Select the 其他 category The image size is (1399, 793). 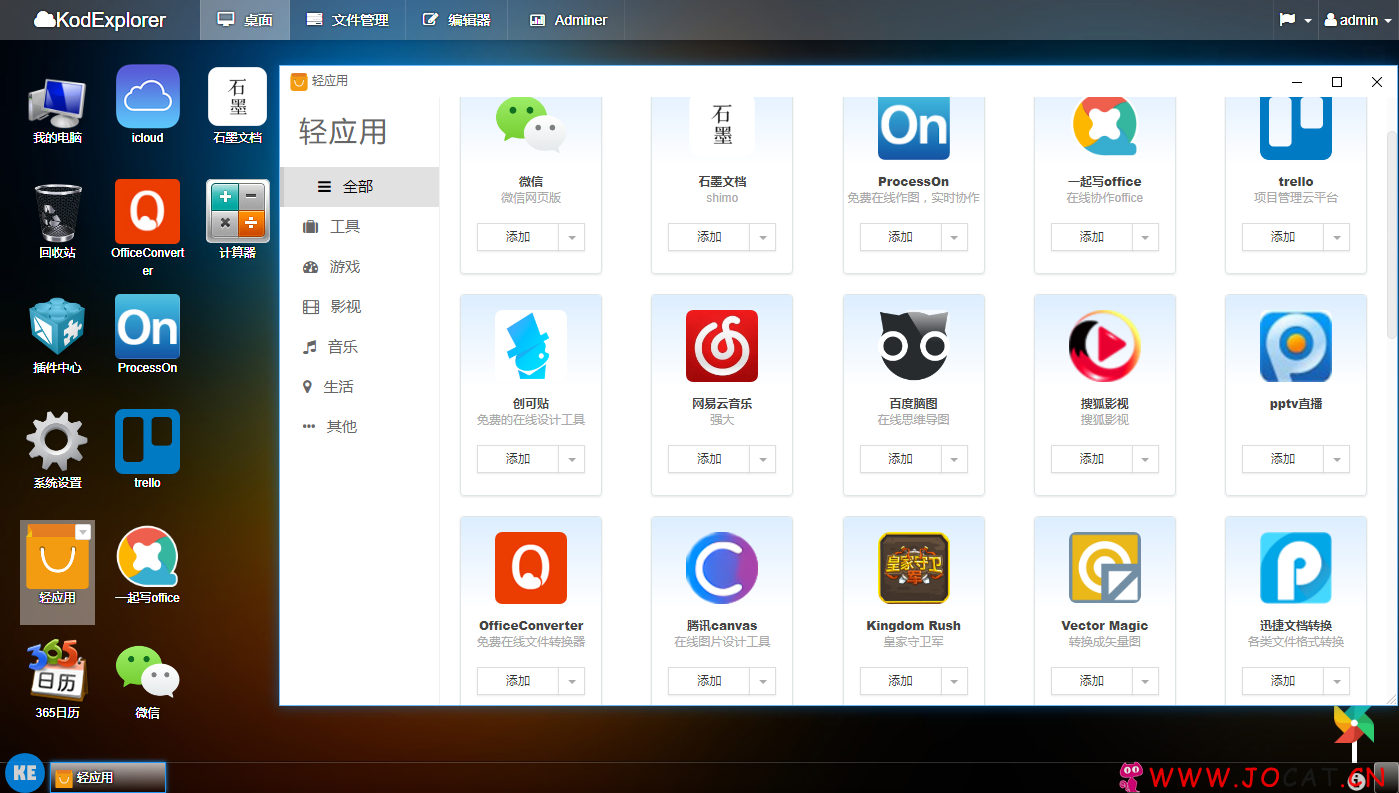(x=359, y=427)
